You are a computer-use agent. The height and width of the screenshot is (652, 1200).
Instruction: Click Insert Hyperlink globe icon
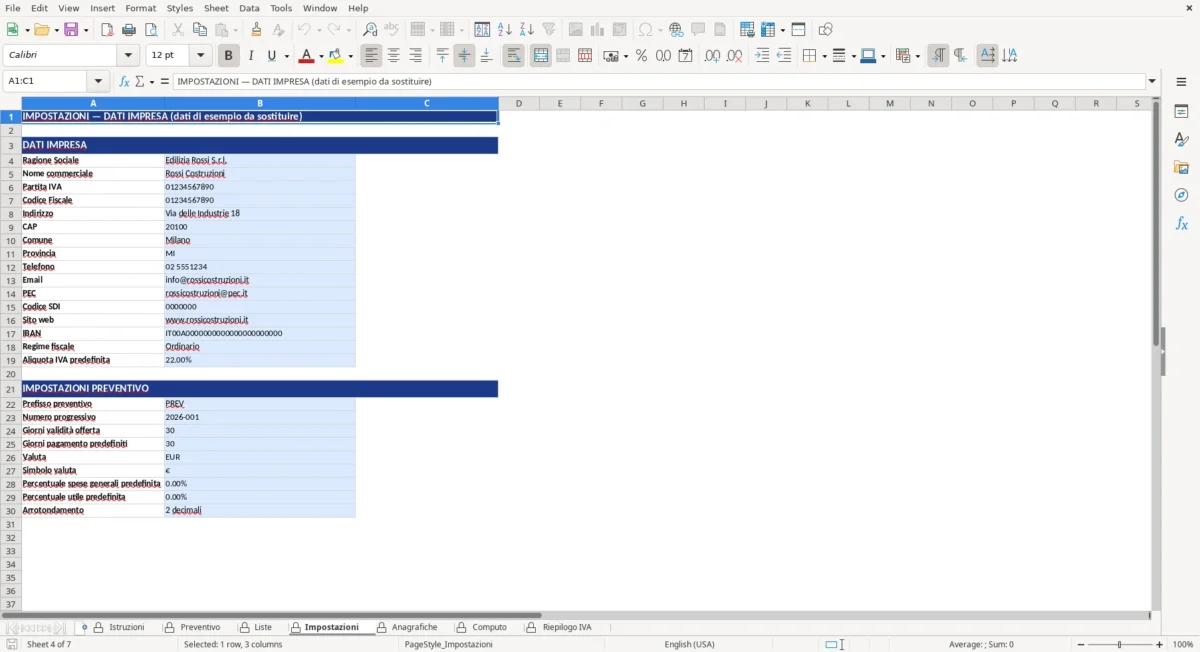tap(676, 30)
